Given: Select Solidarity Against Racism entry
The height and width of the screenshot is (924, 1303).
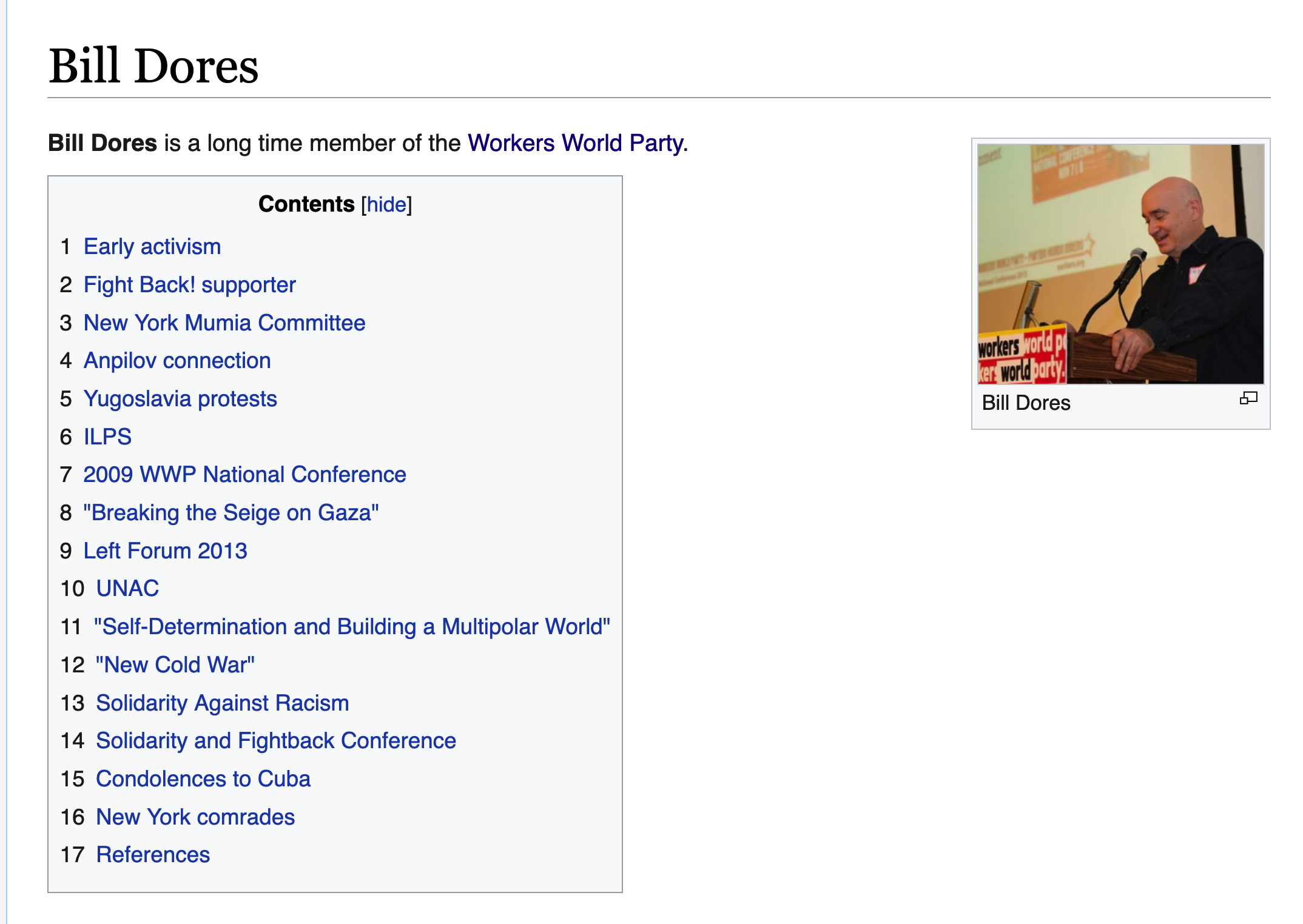Looking at the screenshot, I should tap(223, 703).
